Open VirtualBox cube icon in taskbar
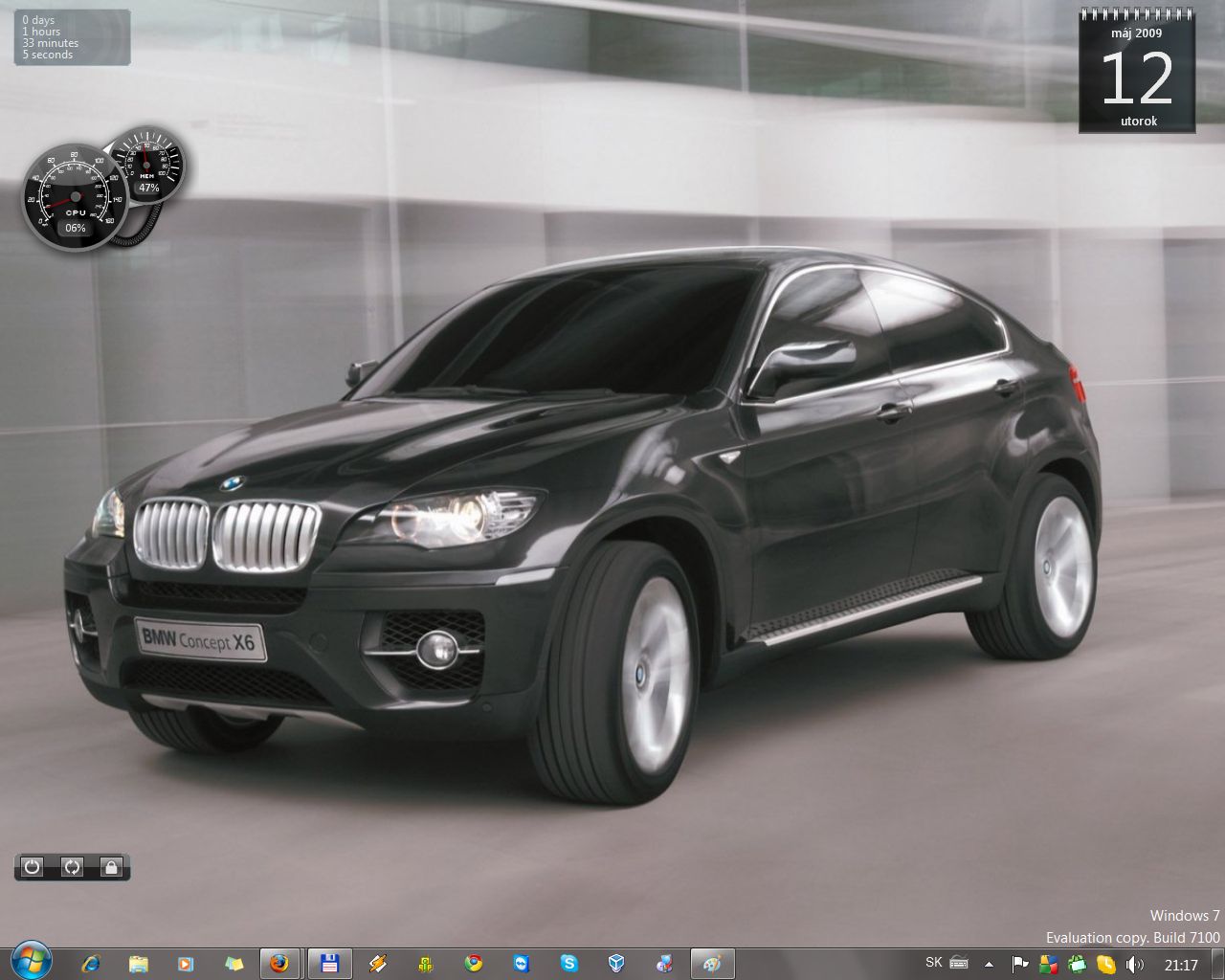Viewport: 1225px width, 980px height. [617, 964]
